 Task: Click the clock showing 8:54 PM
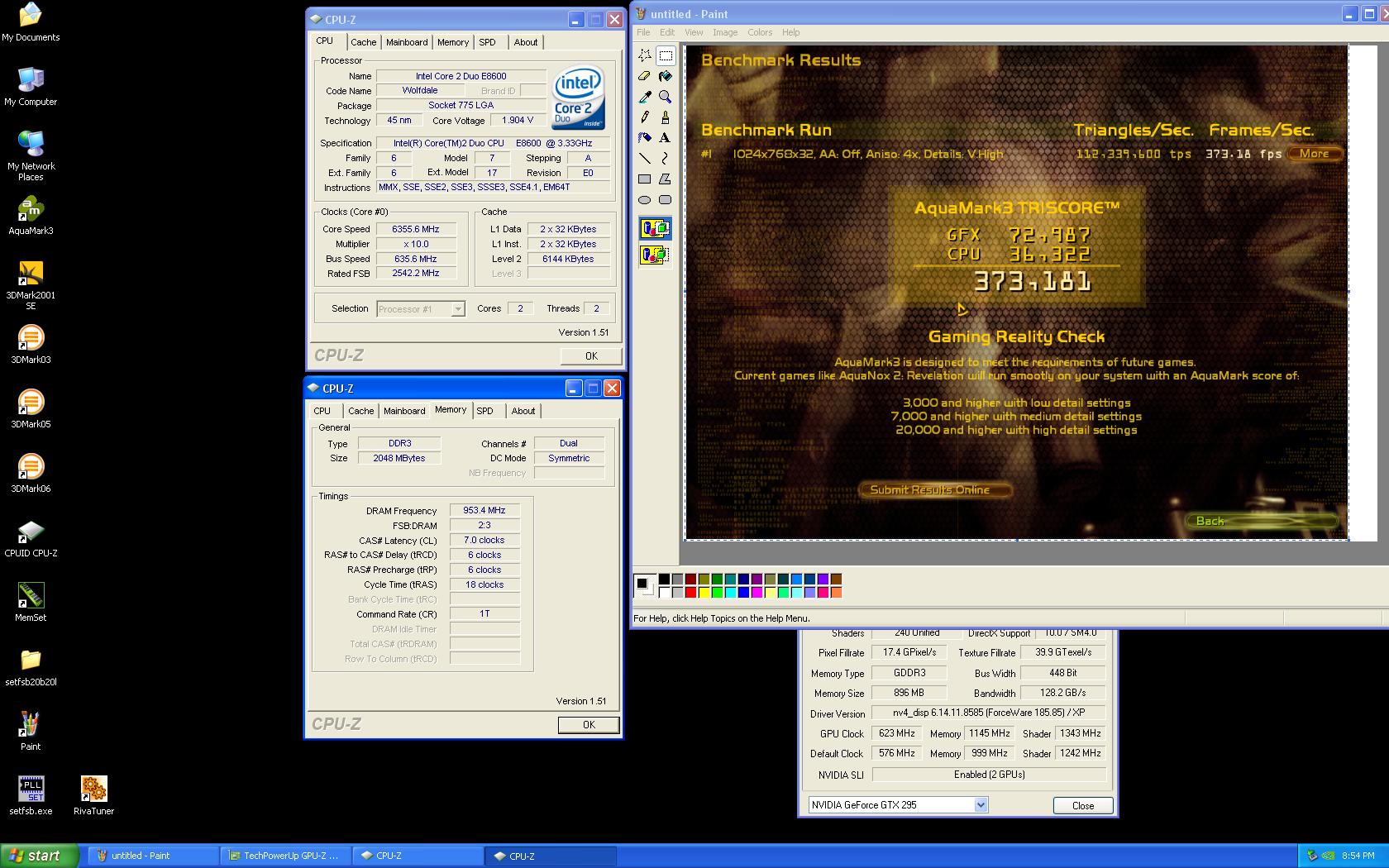point(1358,856)
